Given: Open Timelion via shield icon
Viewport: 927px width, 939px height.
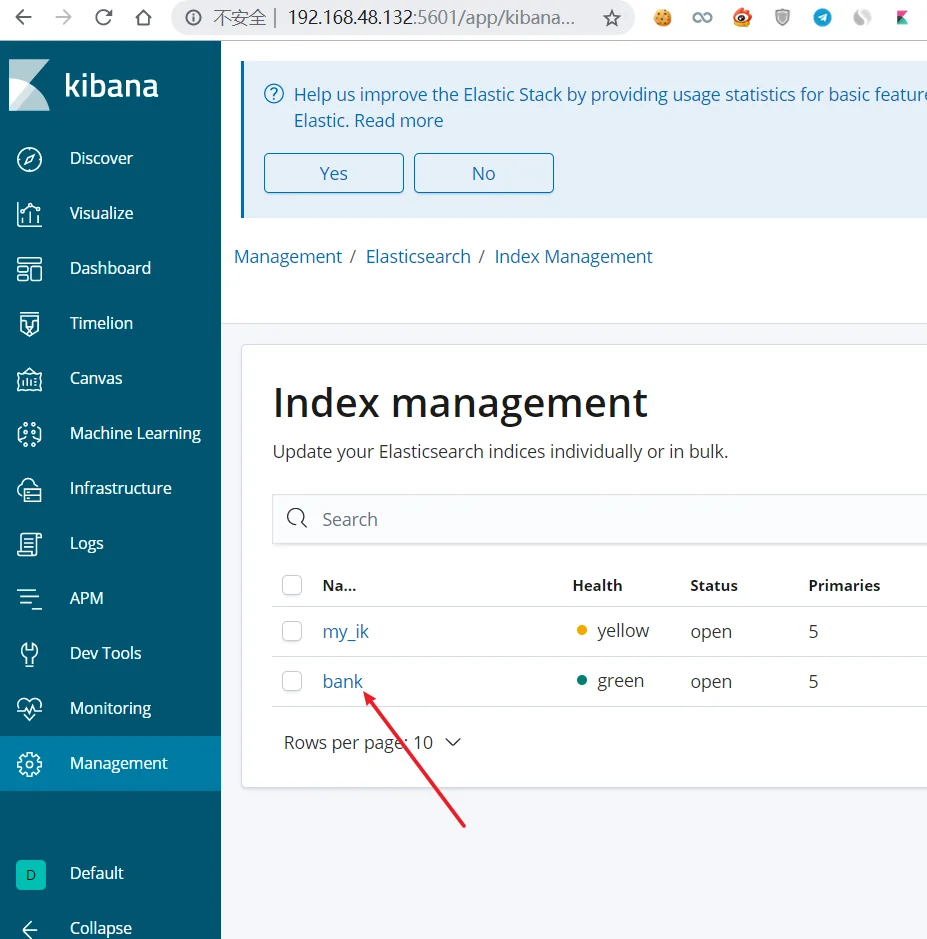Looking at the screenshot, I should tap(29, 324).
